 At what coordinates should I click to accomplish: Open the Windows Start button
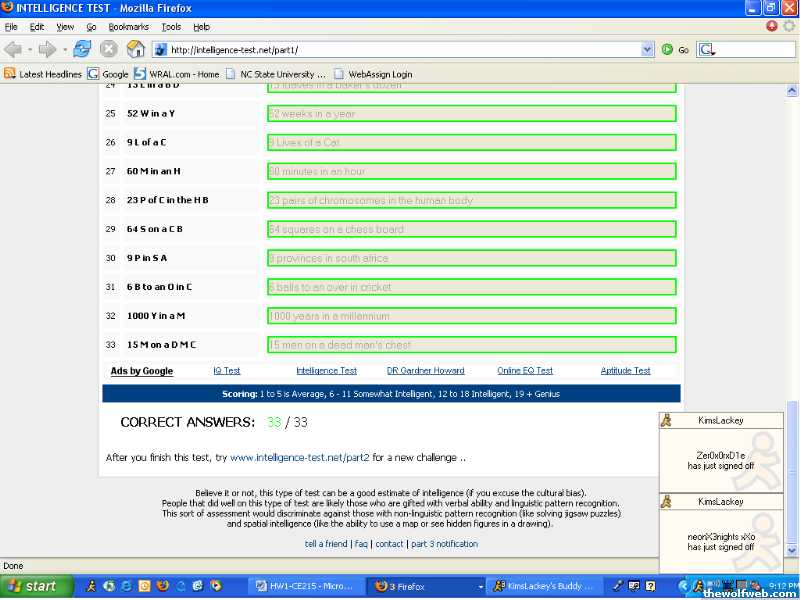pyautogui.click(x=32, y=586)
